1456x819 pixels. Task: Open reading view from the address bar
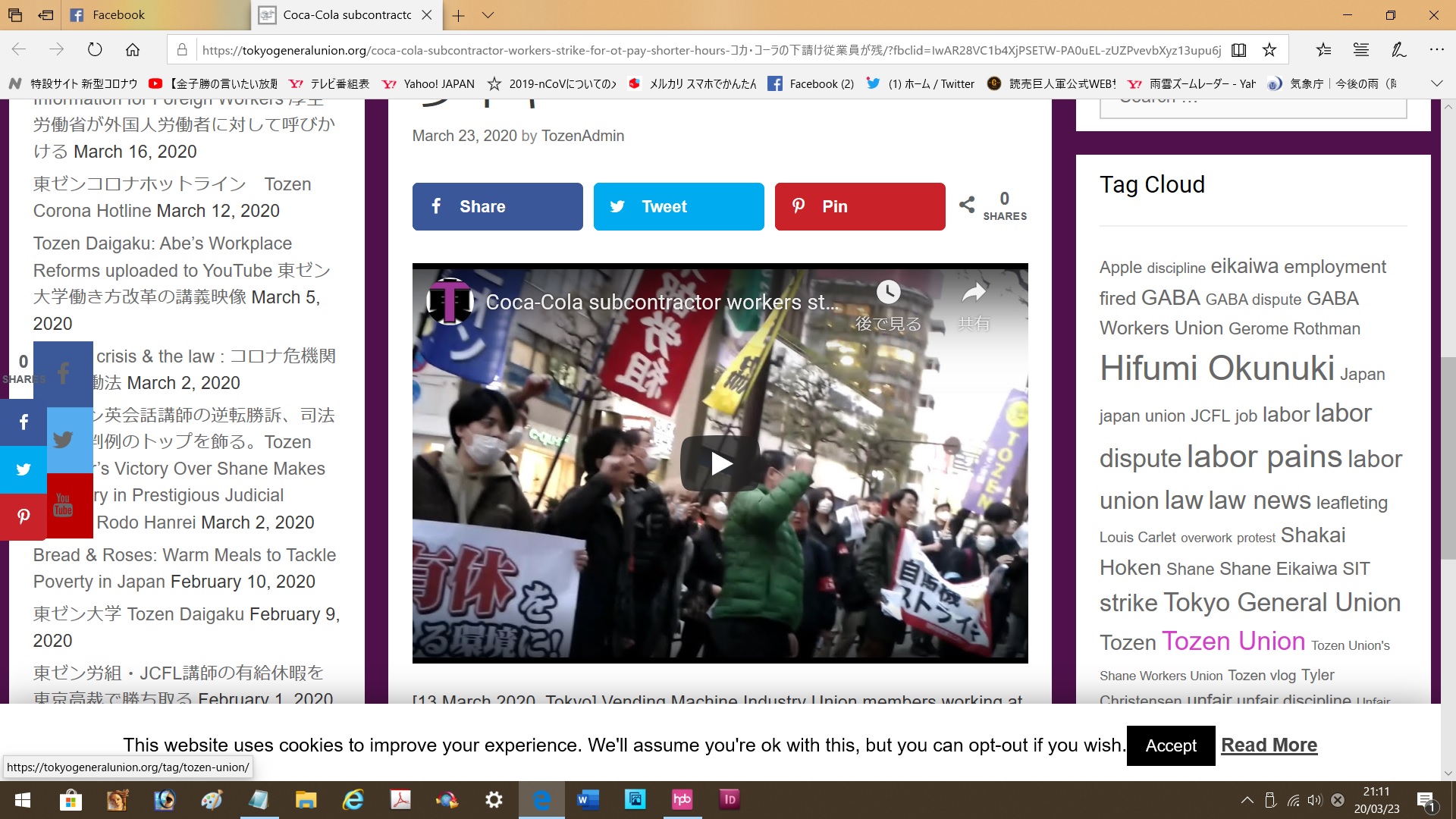click(1238, 50)
